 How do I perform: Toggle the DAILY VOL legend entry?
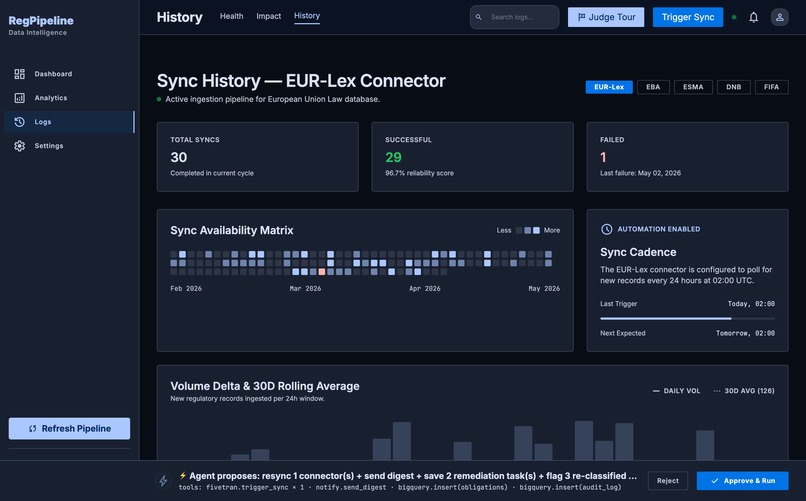pos(676,391)
